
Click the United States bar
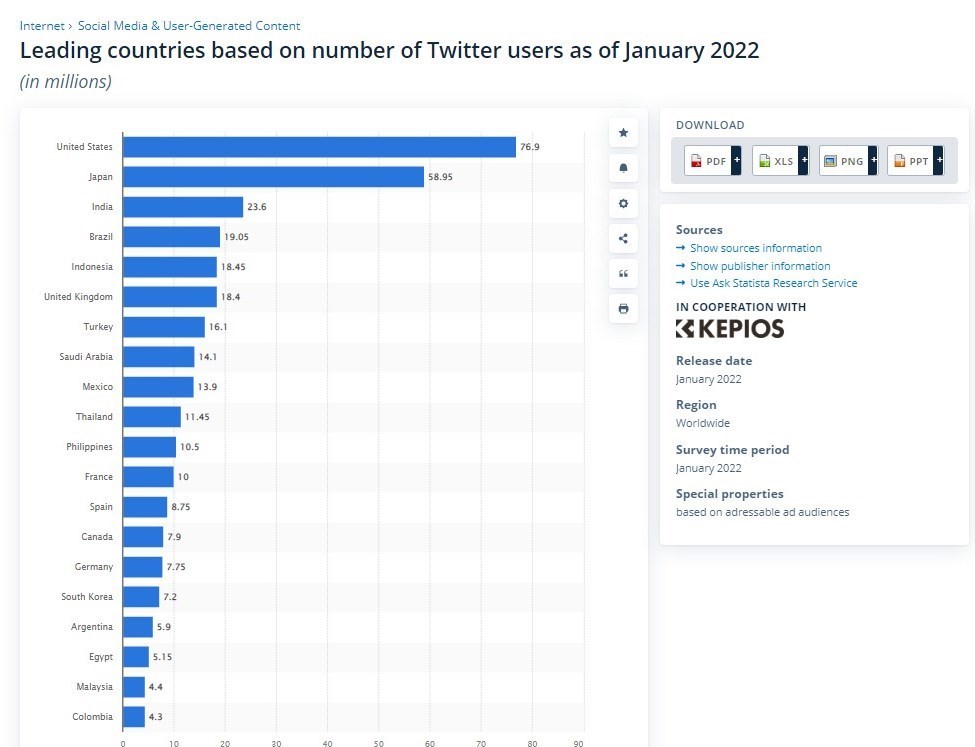click(x=319, y=147)
